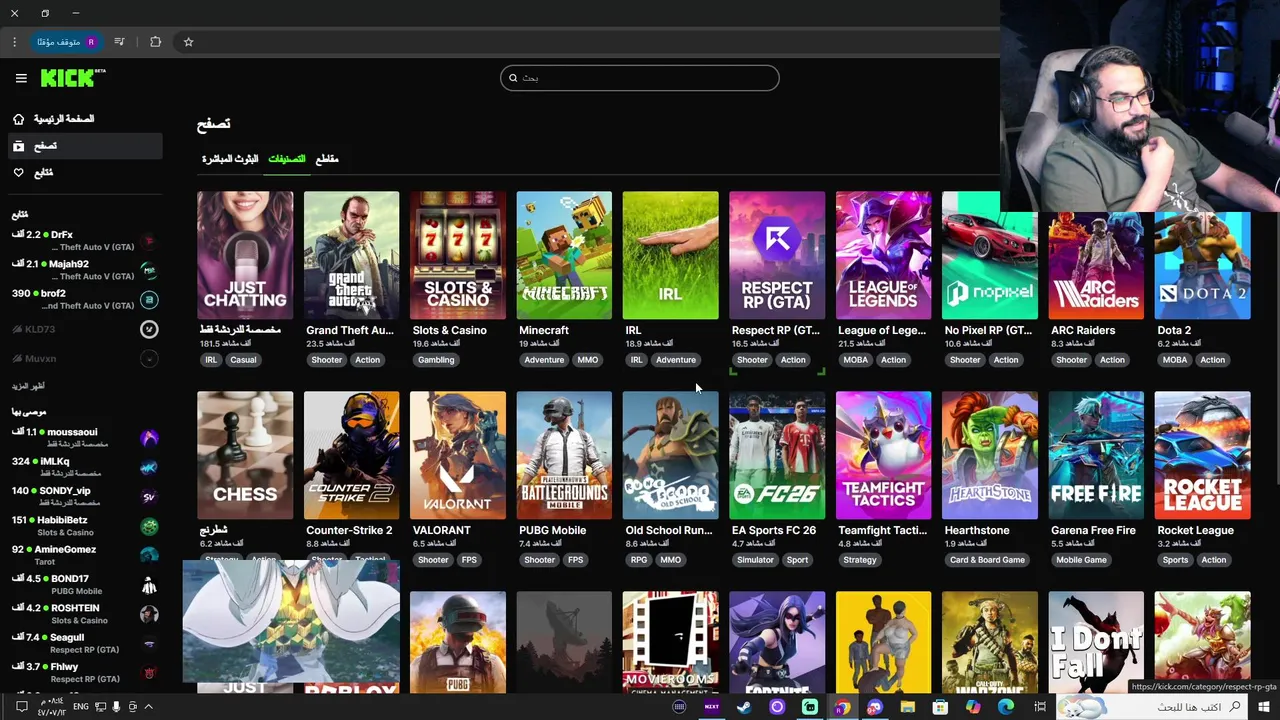1280x720 pixels.
Task: Open the ARC Raiders category cover
Action: pyautogui.click(x=1096, y=265)
